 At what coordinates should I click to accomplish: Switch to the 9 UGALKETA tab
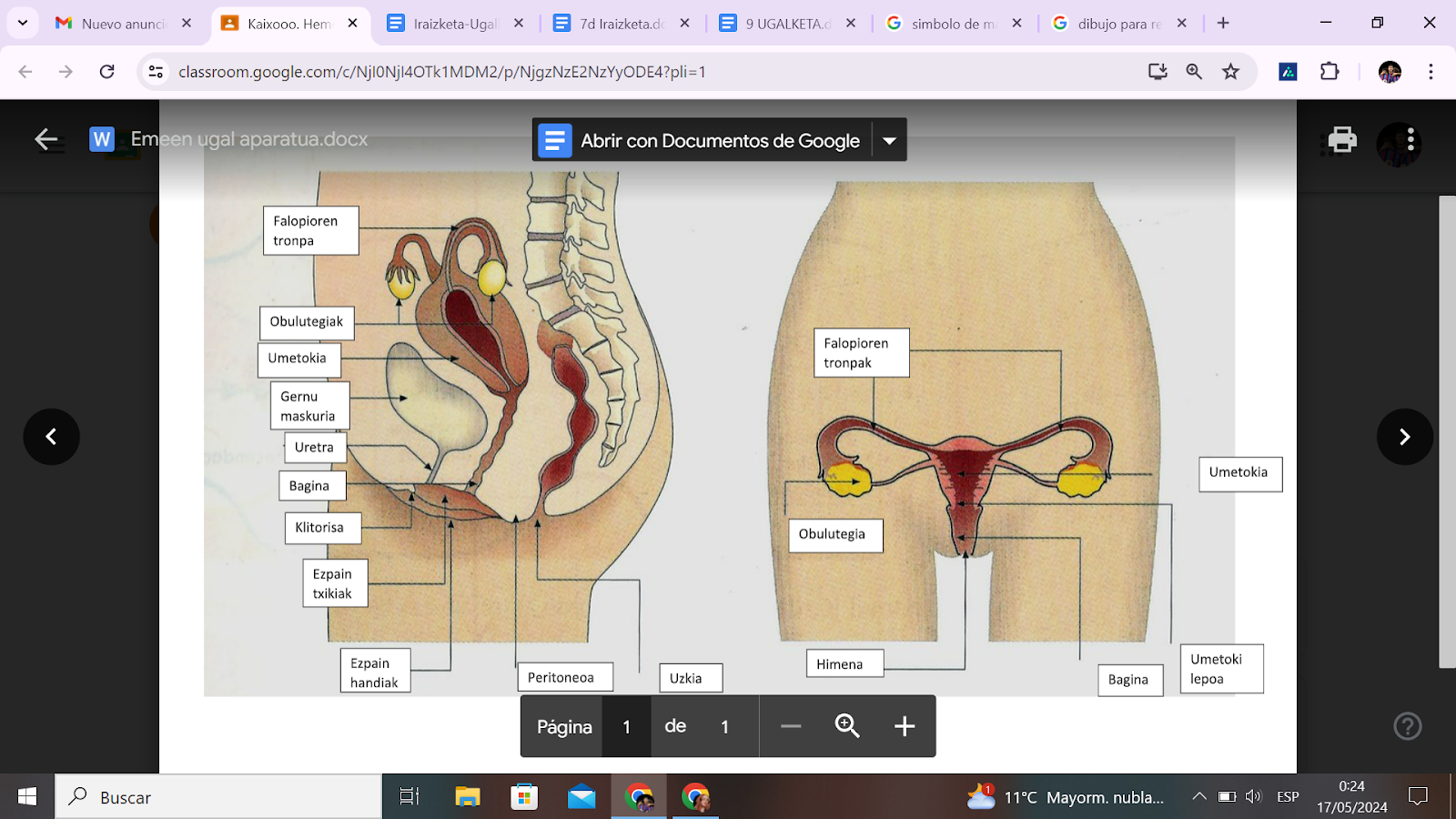coord(788,24)
